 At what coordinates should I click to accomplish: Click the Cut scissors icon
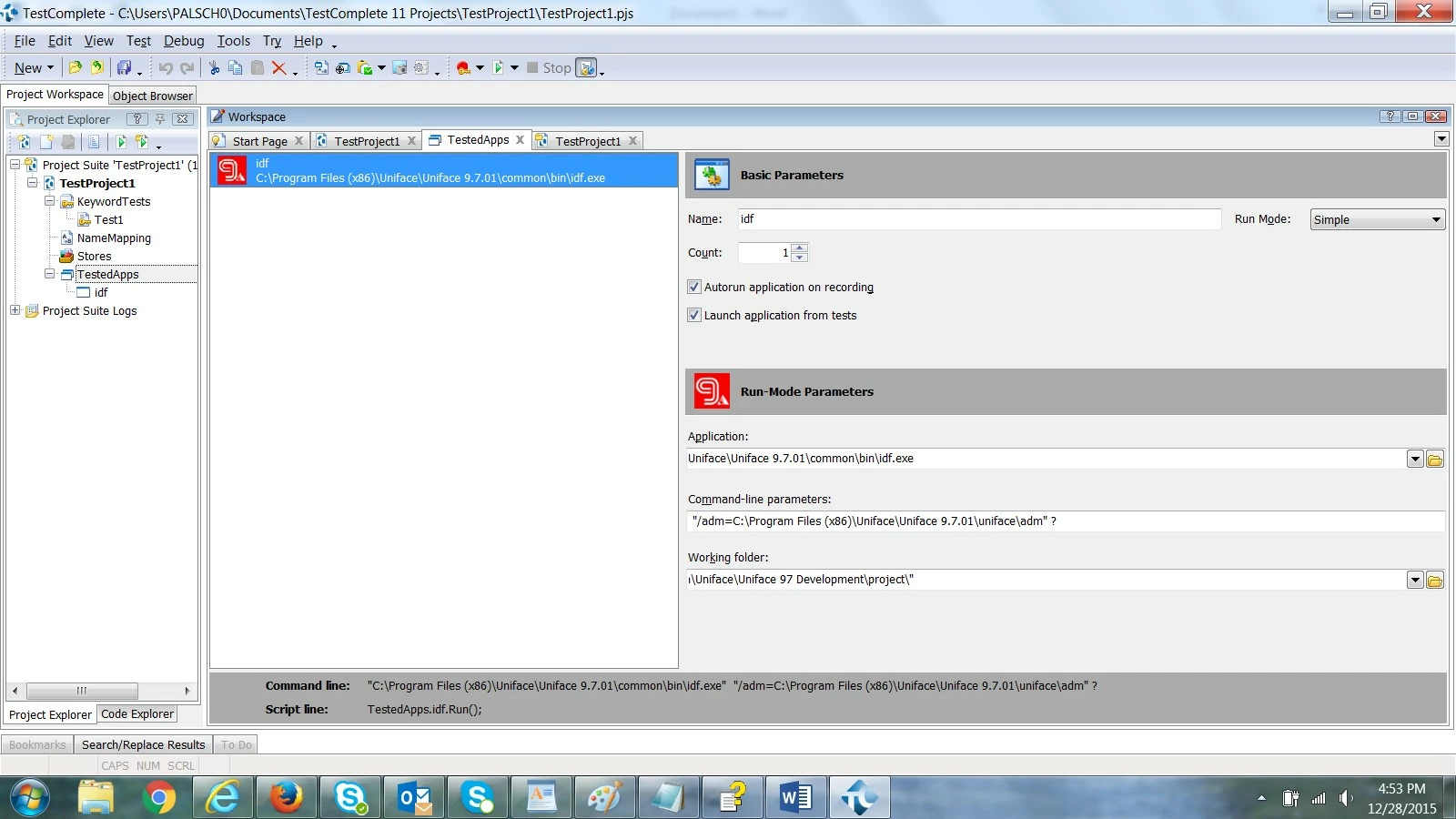(214, 68)
